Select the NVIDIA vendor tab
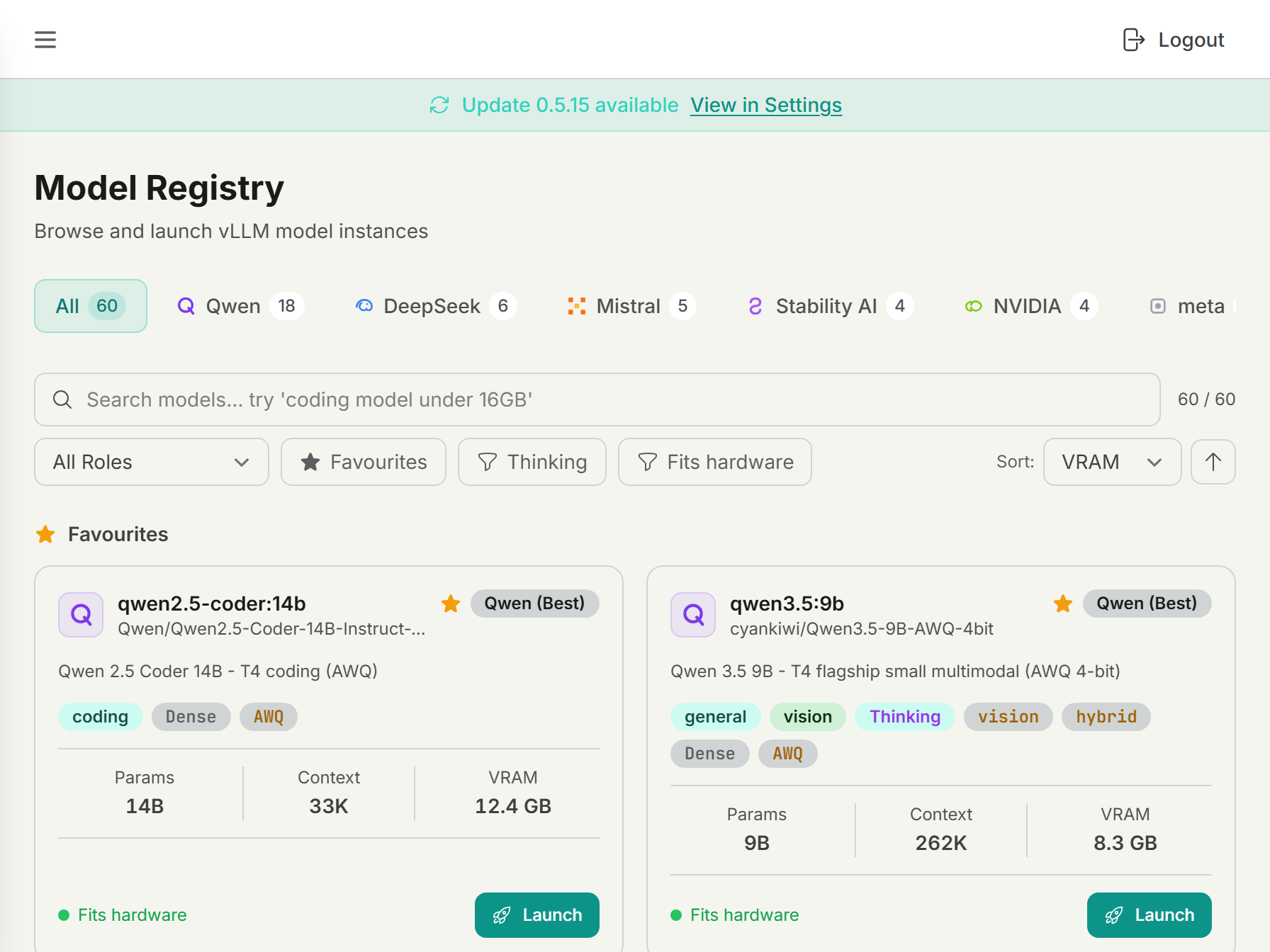The height and width of the screenshot is (952, 1270). tap(1030, 305)
